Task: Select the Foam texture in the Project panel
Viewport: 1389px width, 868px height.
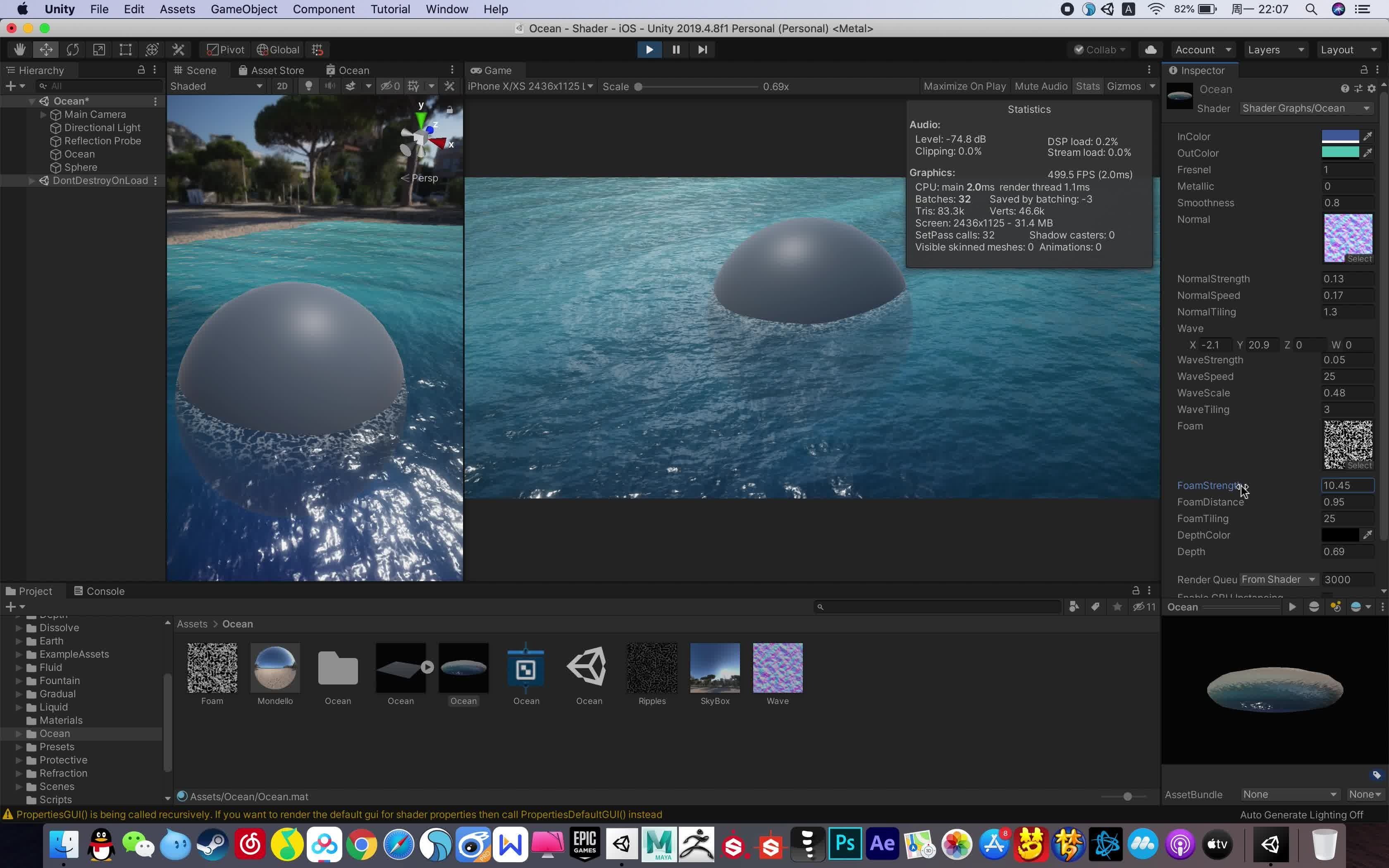Action: point(212,668)
